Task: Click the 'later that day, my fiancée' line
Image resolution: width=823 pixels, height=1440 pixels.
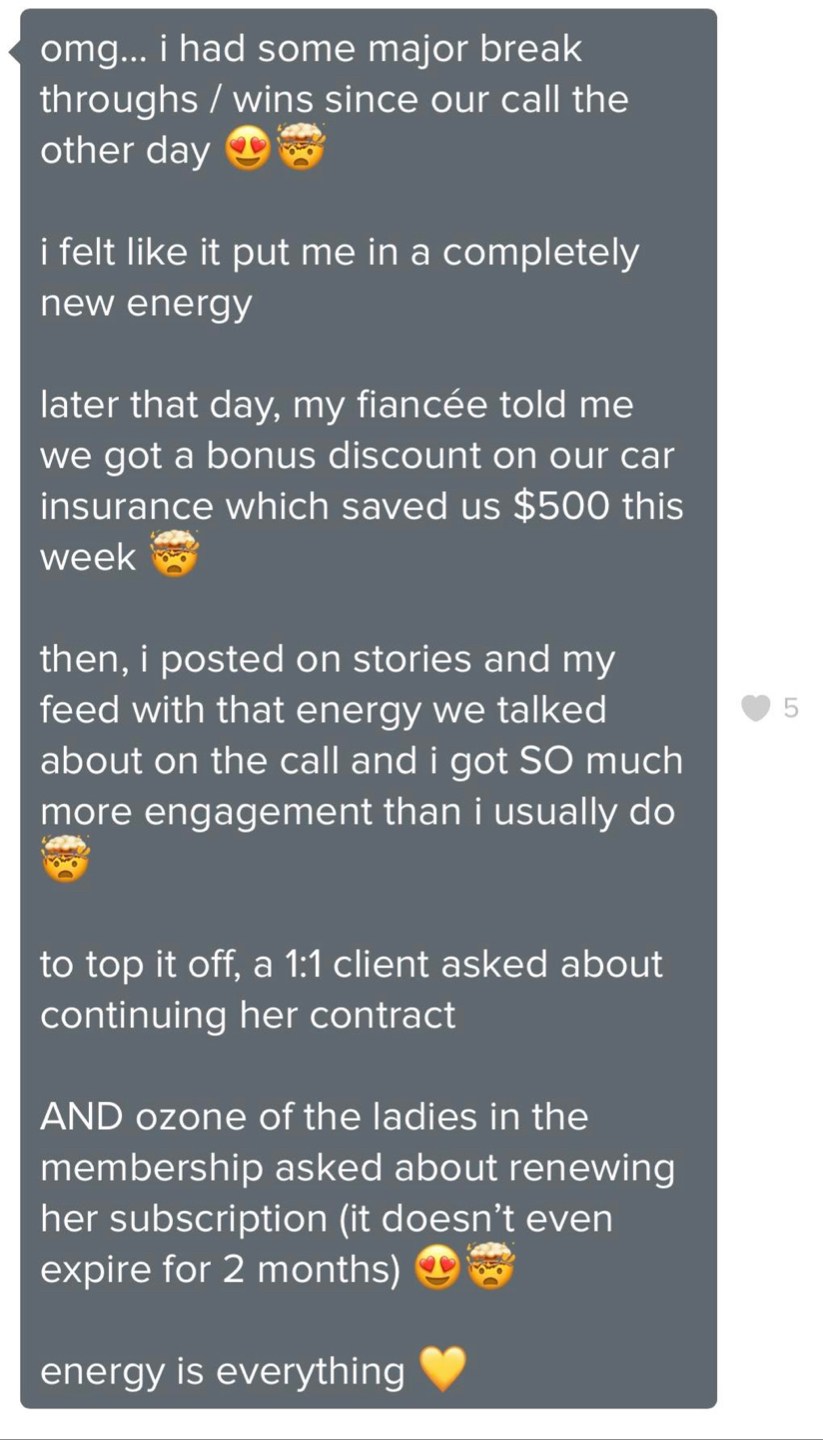Action: pyautogui.click(x=336, y=405)
